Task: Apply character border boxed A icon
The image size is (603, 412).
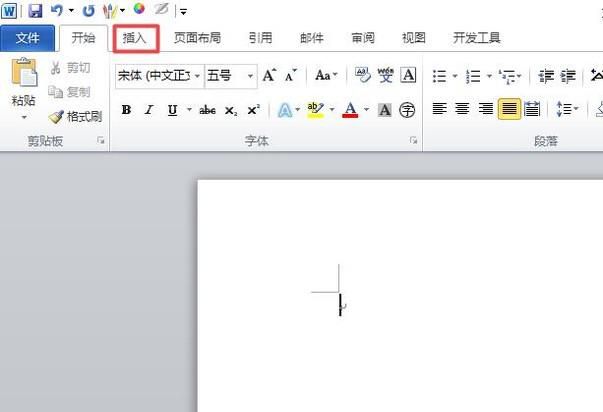Action: tap(408, 75)
